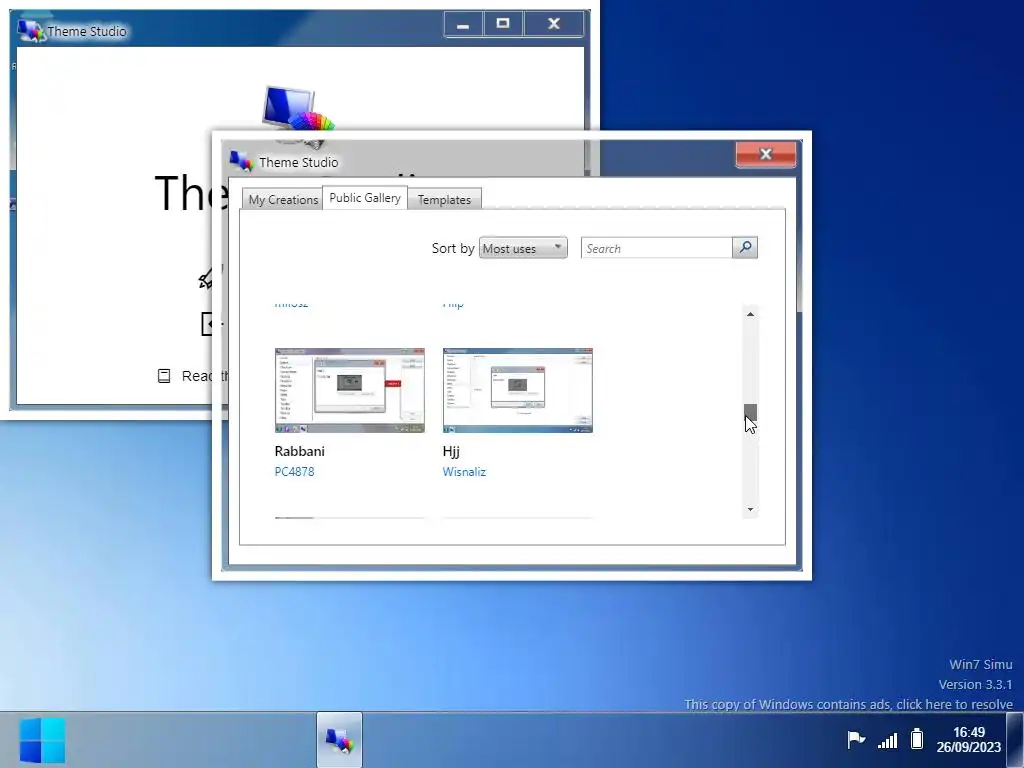1024x768 pixels.
Task: Select the Public Gallery tab
Action: coord(364,197)
